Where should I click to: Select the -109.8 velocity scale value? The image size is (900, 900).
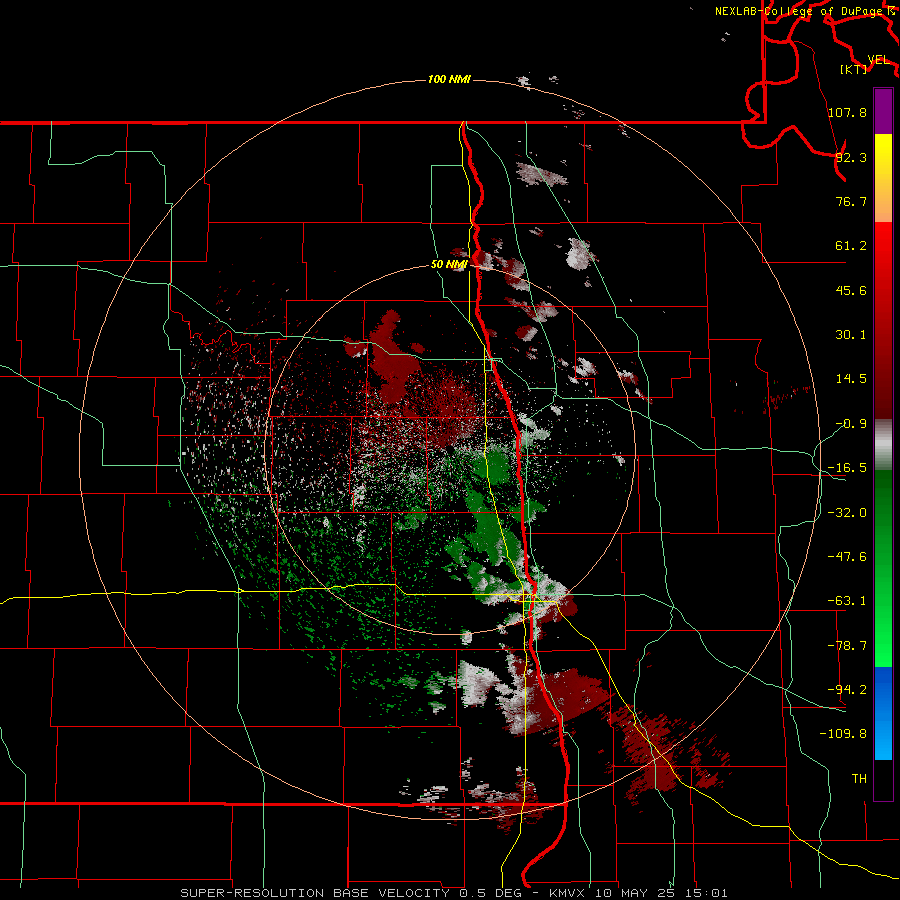coord(843,734)
